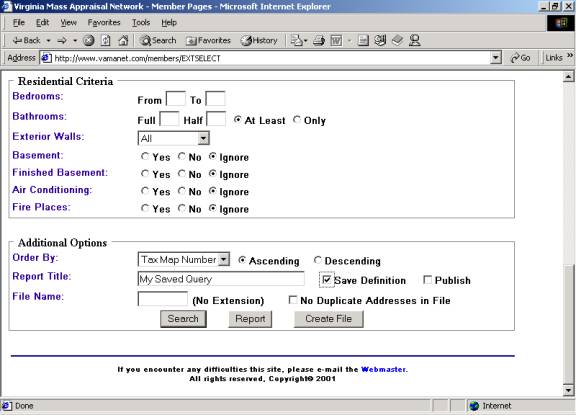Image resolution: width=576 pixels, height=415 pixels.
Task: Click the Create File button
Action: tap(329, 319)
